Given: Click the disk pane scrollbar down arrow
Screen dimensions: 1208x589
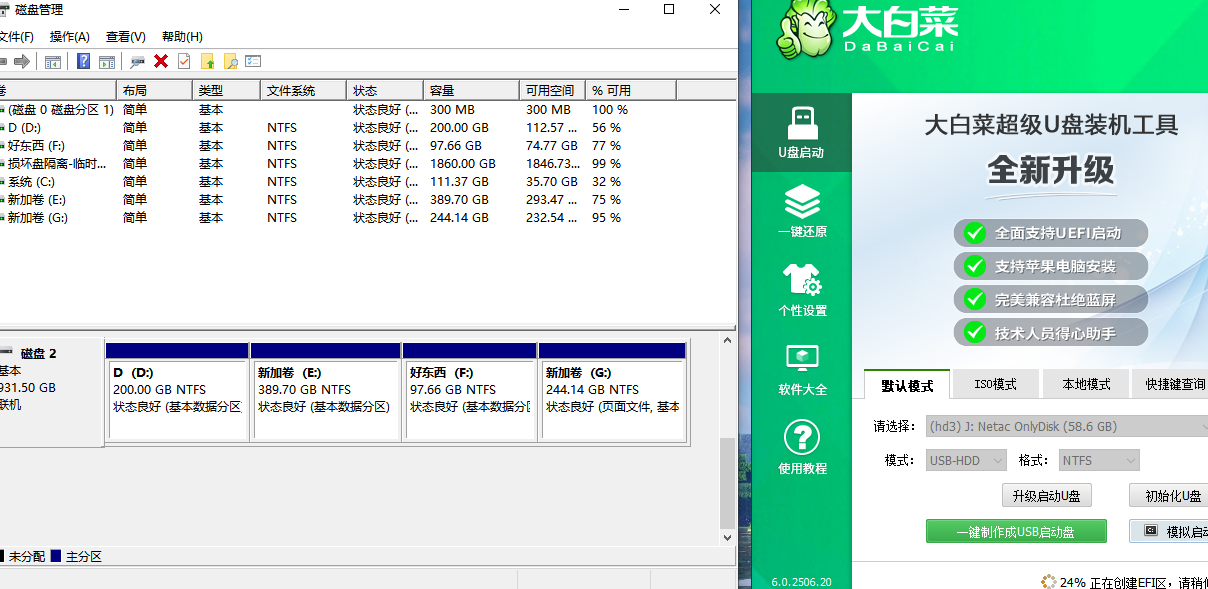Looking at the screenshot, I should click(727, 538).
